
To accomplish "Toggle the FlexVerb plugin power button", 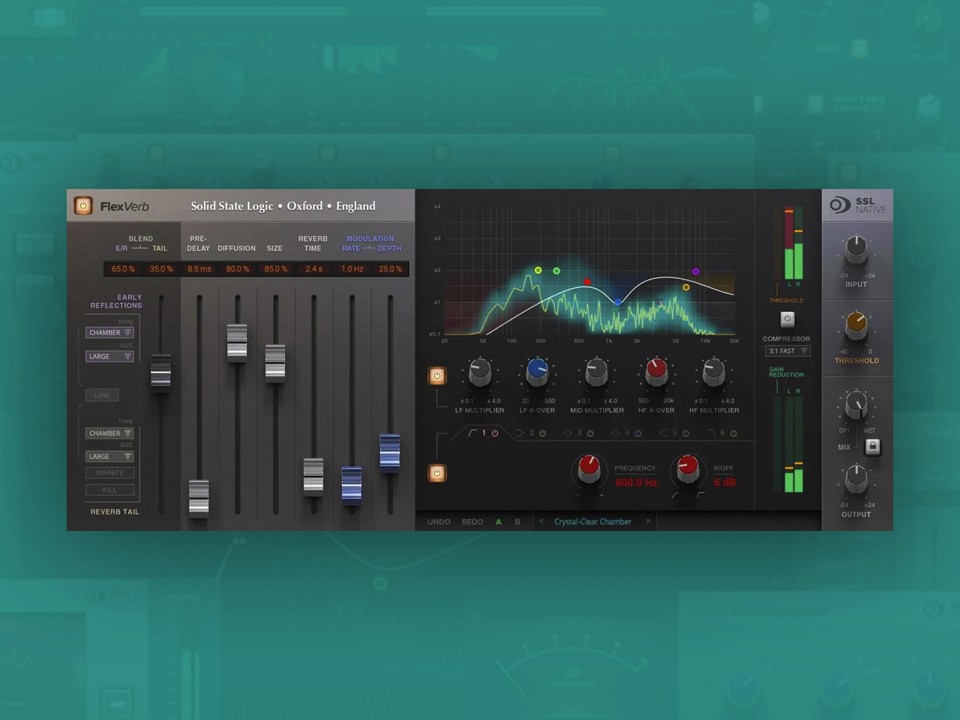I will click(x=83, y=206).
